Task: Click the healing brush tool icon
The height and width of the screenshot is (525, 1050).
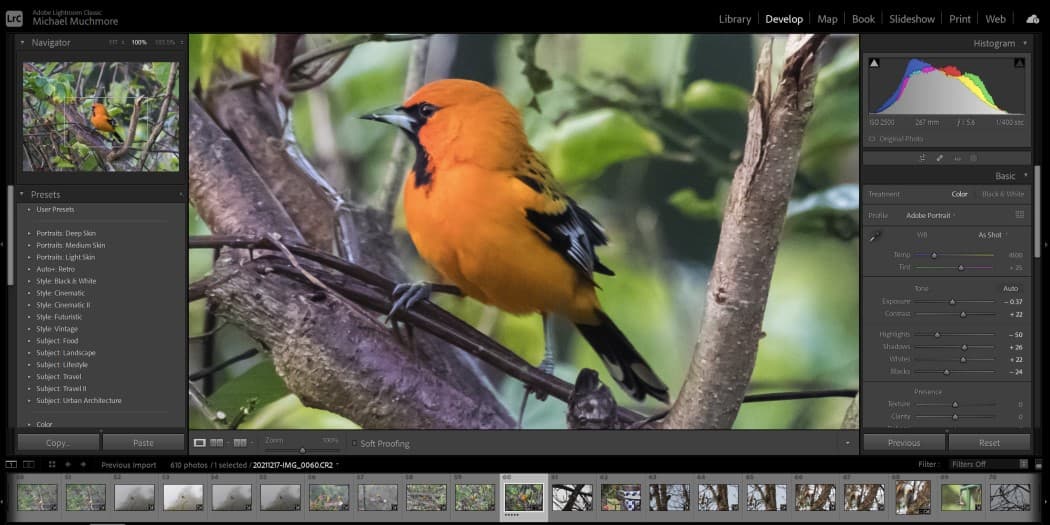Action: (939, 158)
